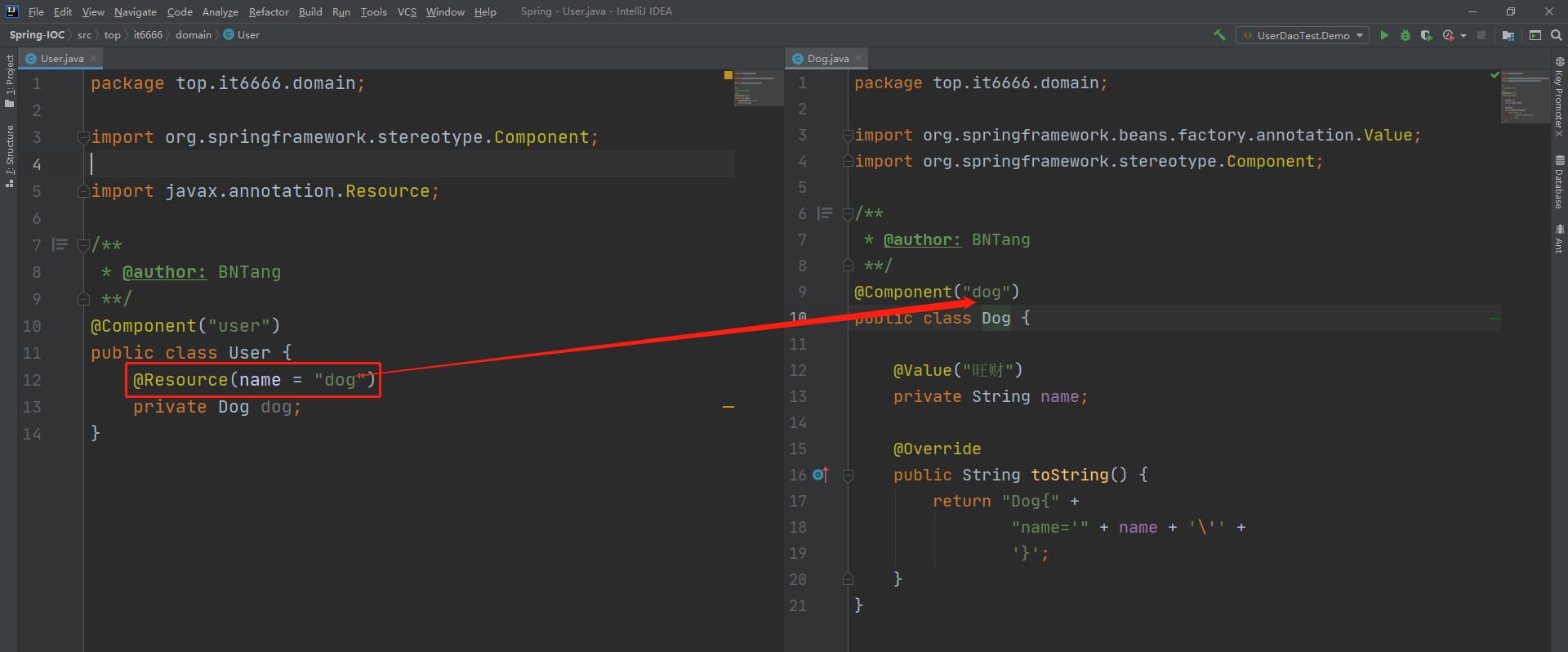Open the profiler options dropdown arrow
Viewport: 1568px width, 652px height.
point(1463,36)
